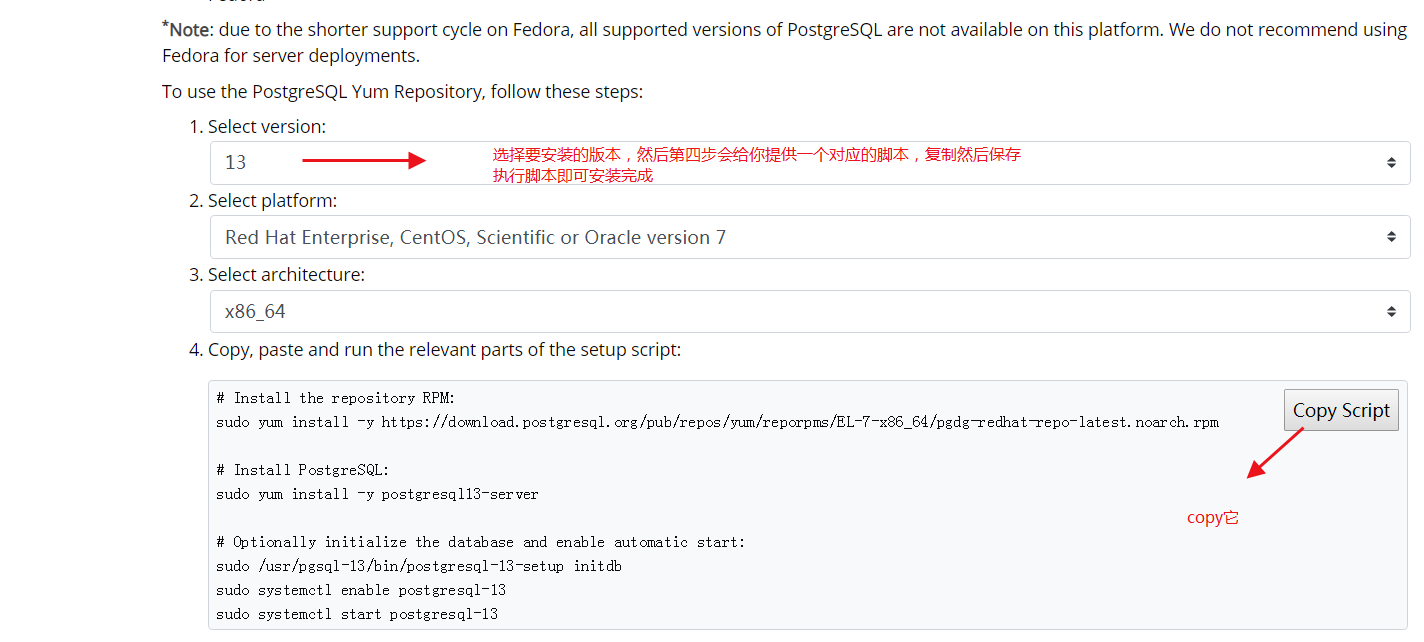Viewport: 1424px width, 642px height.
Task: Open the platform dropdown showing Red Hat Enterprise
Action: [x=700, y=237]
